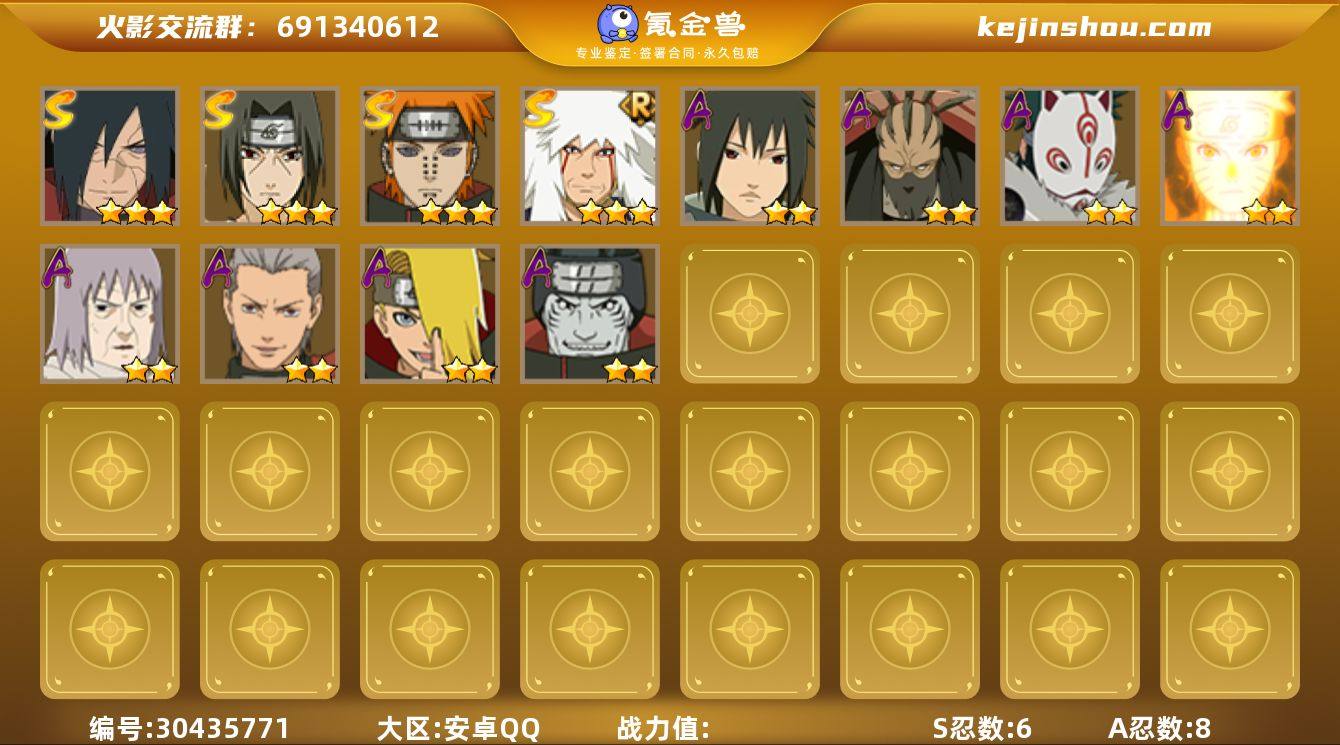Choose the orange-haired Pain character card
This screenshot has width=1340, height=745.
click(430, 155)
